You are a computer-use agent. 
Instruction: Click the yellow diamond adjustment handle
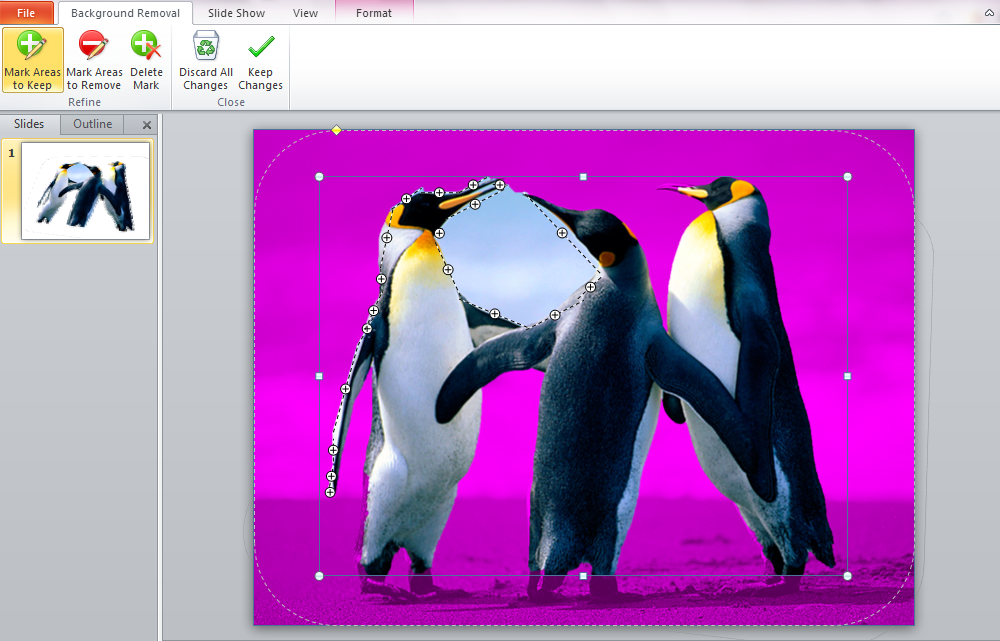tap(337, 130)
